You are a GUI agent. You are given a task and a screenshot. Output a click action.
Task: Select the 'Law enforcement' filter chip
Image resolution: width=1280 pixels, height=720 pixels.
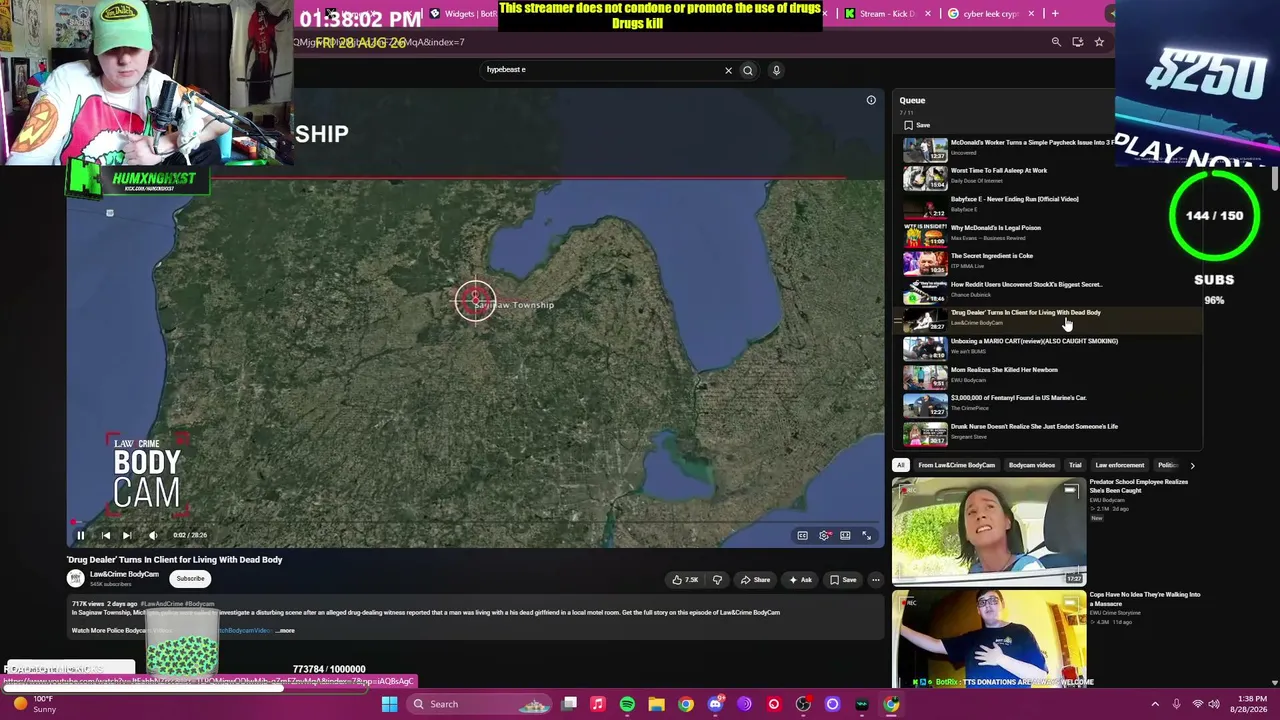(1119, 465)
